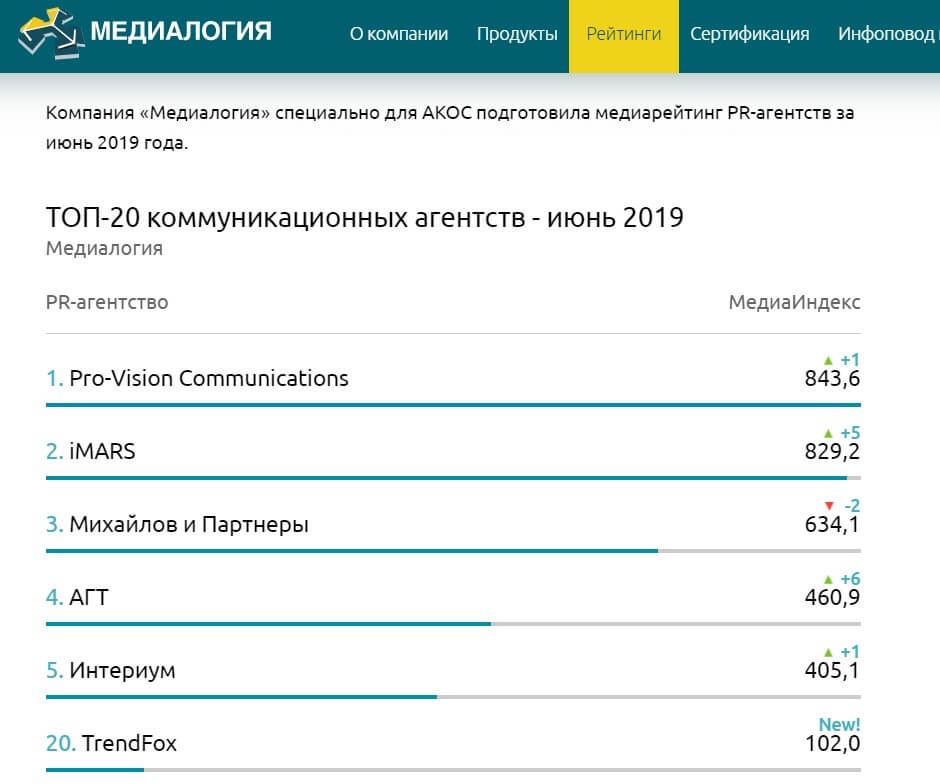940x784 pixels.
Task: Click the iMARS progress bar
Action: tap(453, 478)
